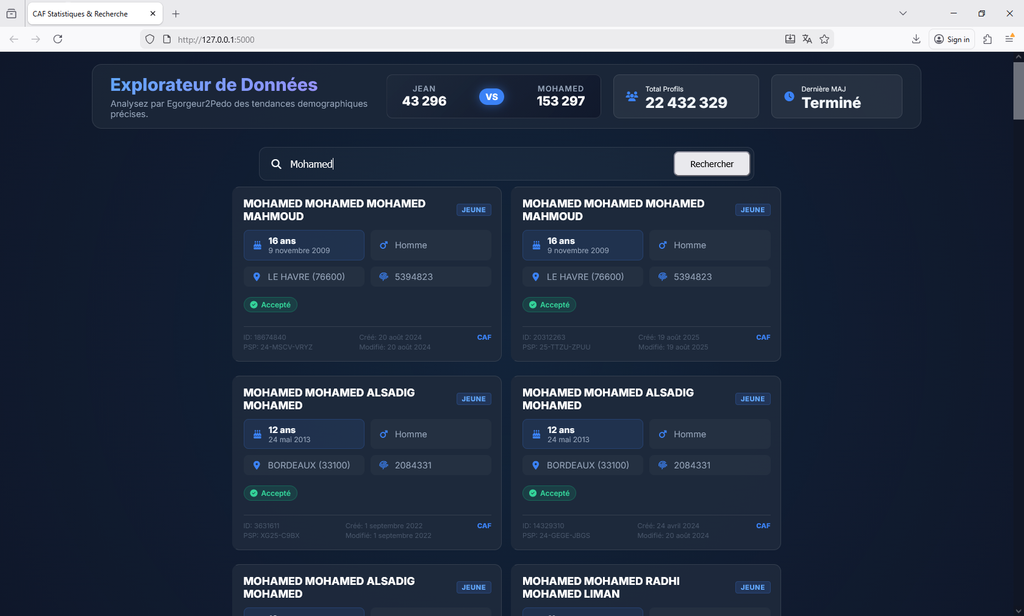Image resolution: width=1024 pixels, height=616 pixels.
Task: Reload the current page
Action: click(x=58, y=39)
